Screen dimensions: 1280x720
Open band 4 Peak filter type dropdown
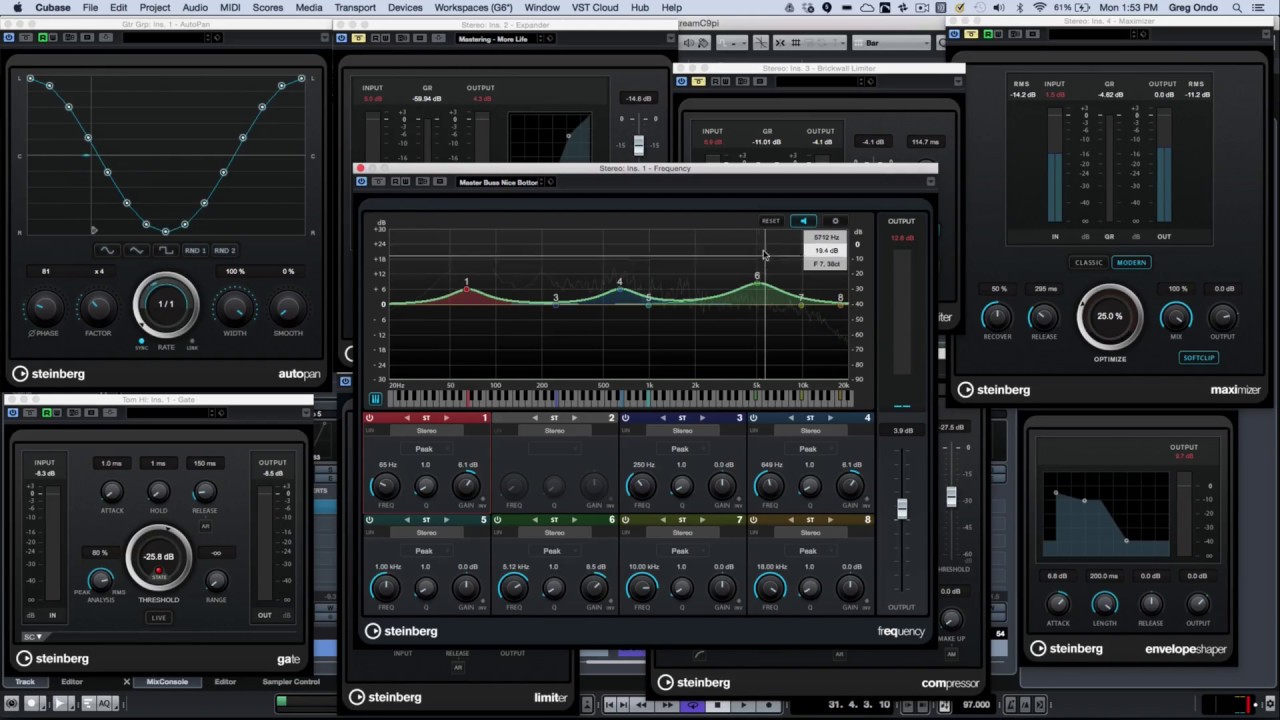tap(810, 449)
